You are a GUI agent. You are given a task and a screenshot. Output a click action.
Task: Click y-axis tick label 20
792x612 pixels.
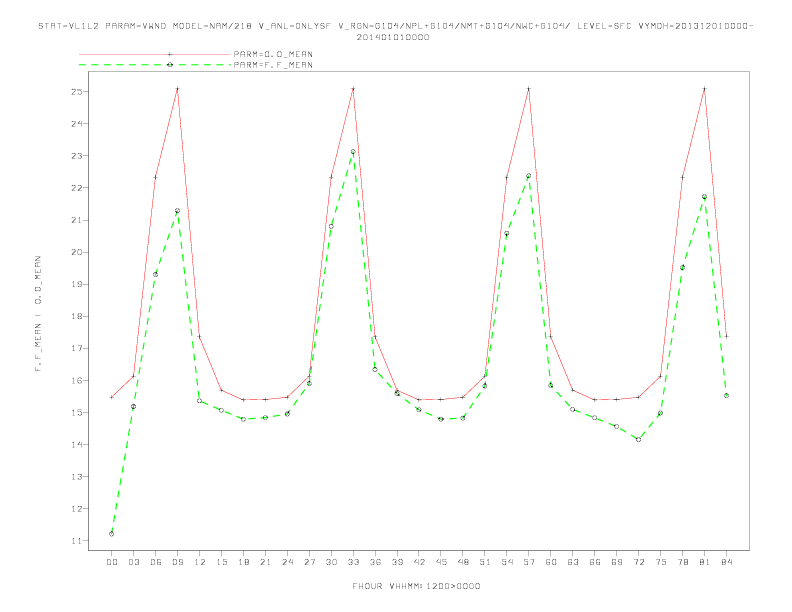(x=76, y=252)
